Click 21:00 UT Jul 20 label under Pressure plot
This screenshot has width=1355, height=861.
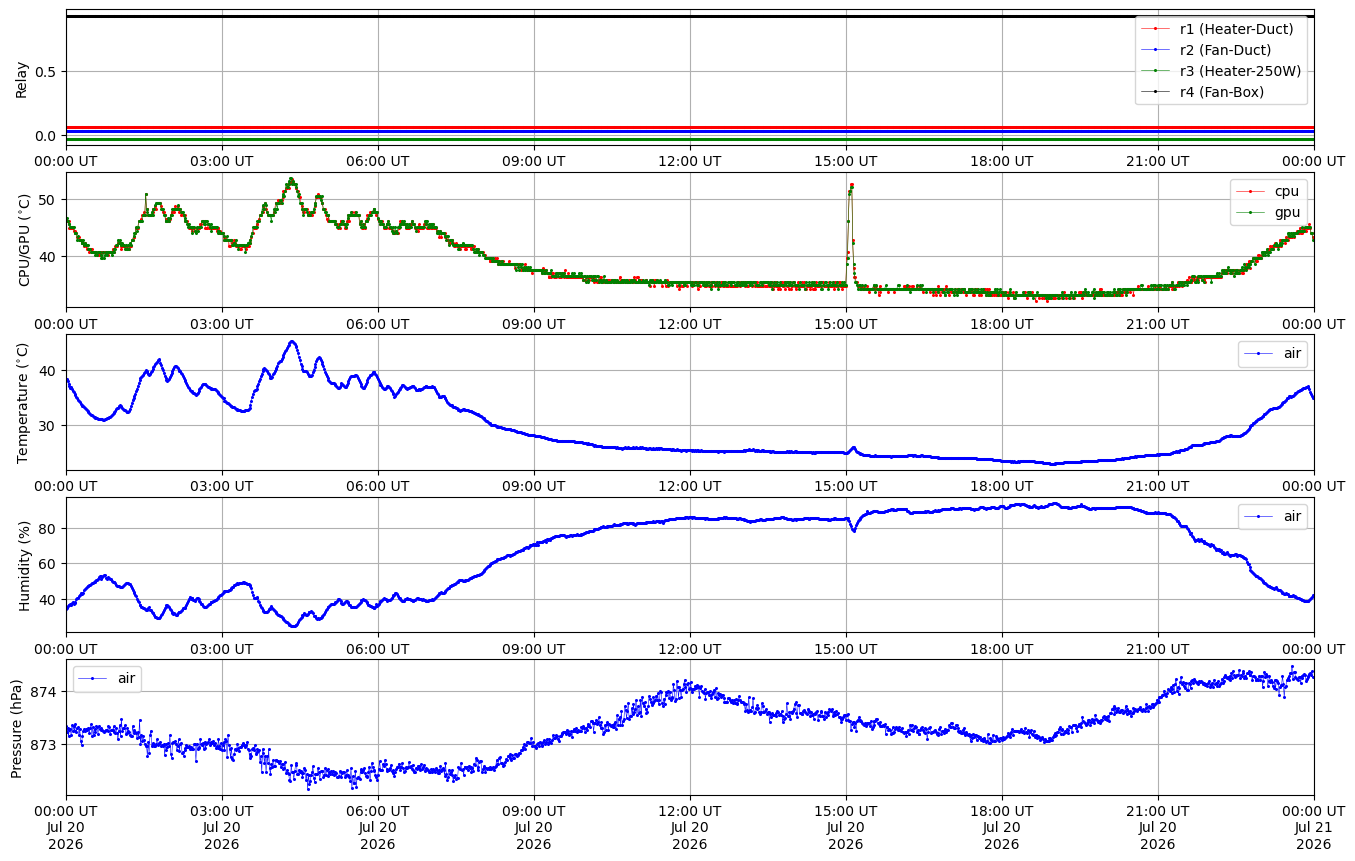pos(1158,828)
